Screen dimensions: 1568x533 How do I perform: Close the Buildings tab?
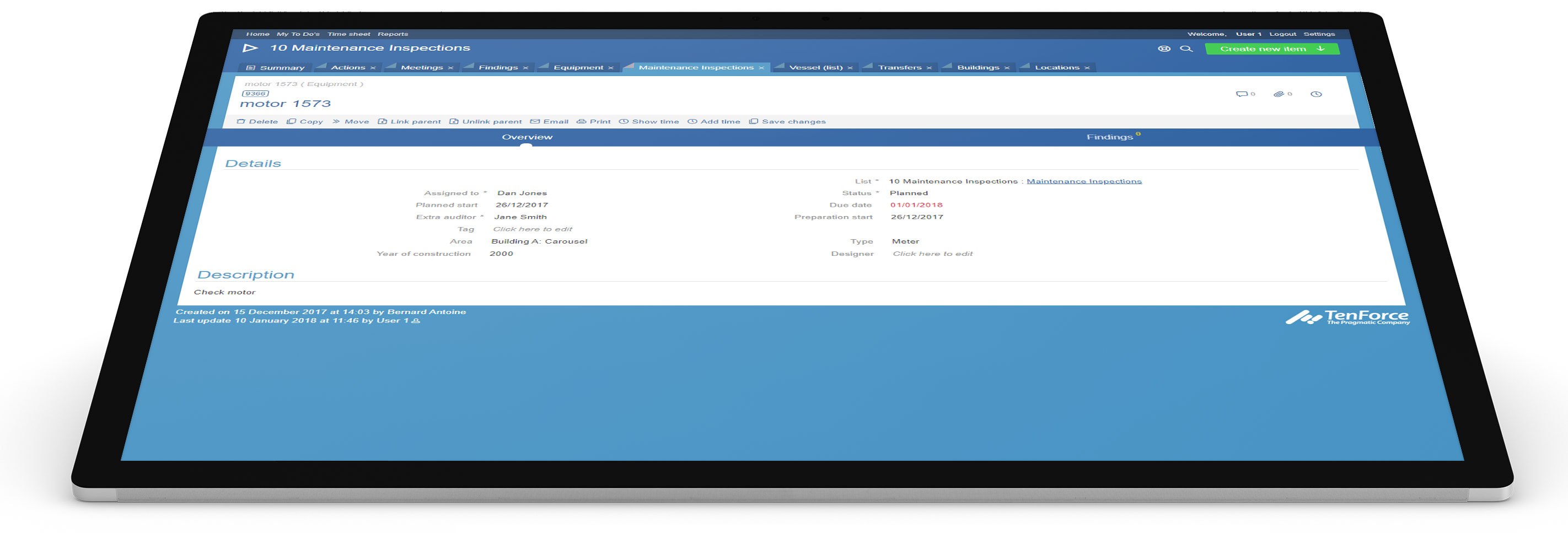[x=1007, y=68]
